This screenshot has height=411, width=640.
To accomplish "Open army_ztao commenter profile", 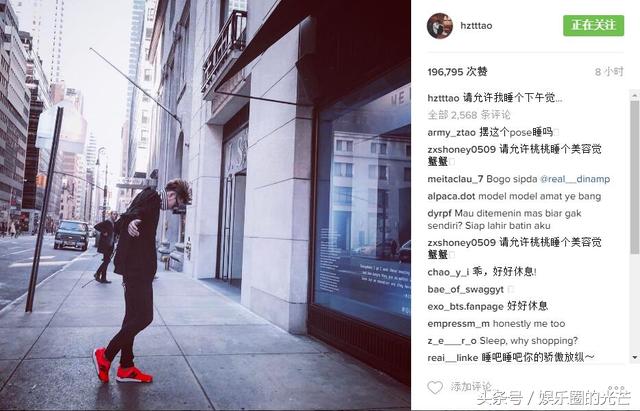I will coord(451,132).
